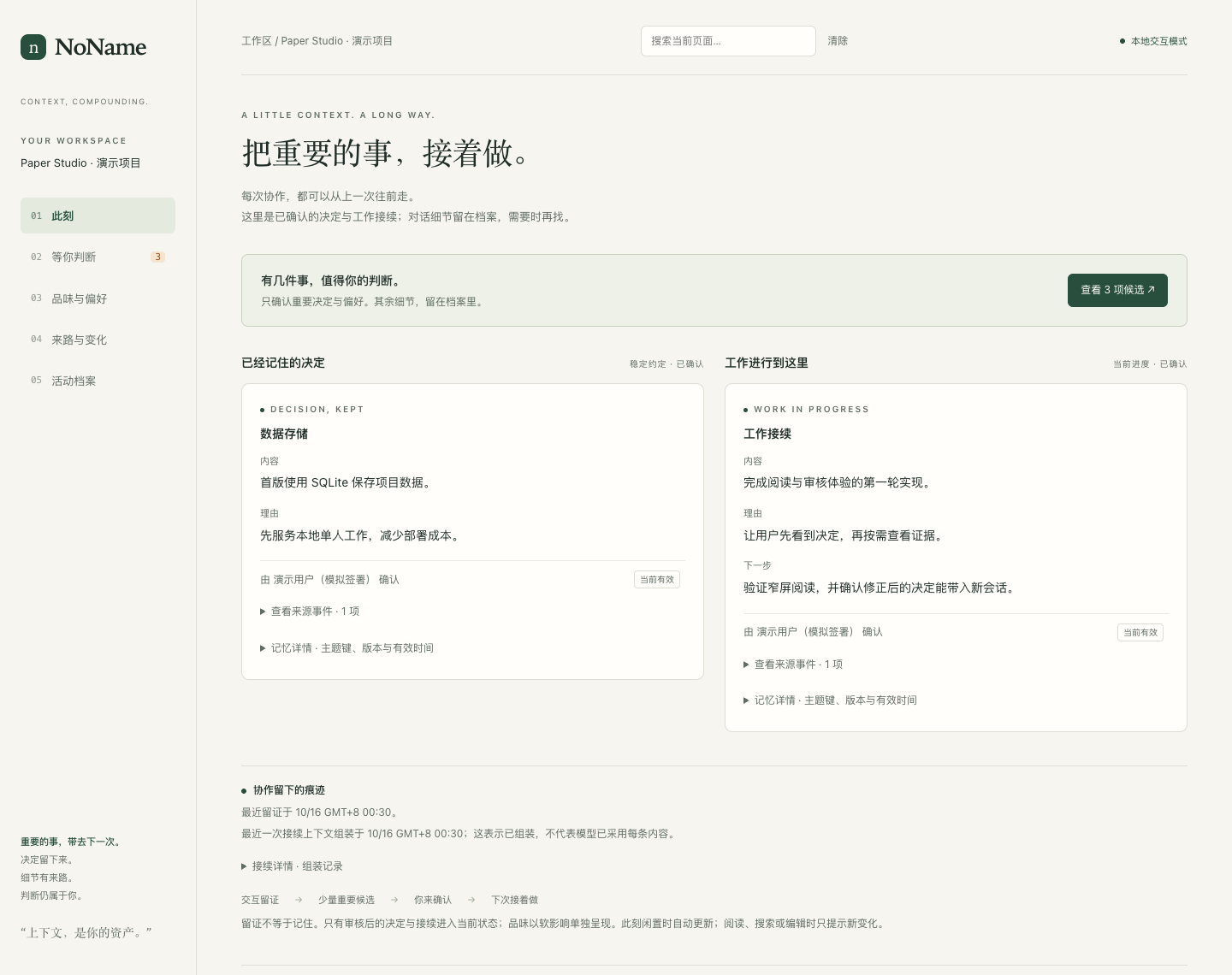Expand 接续详情 · 组装记录
The image size is (1232, 975).
(x=292, y=866)
